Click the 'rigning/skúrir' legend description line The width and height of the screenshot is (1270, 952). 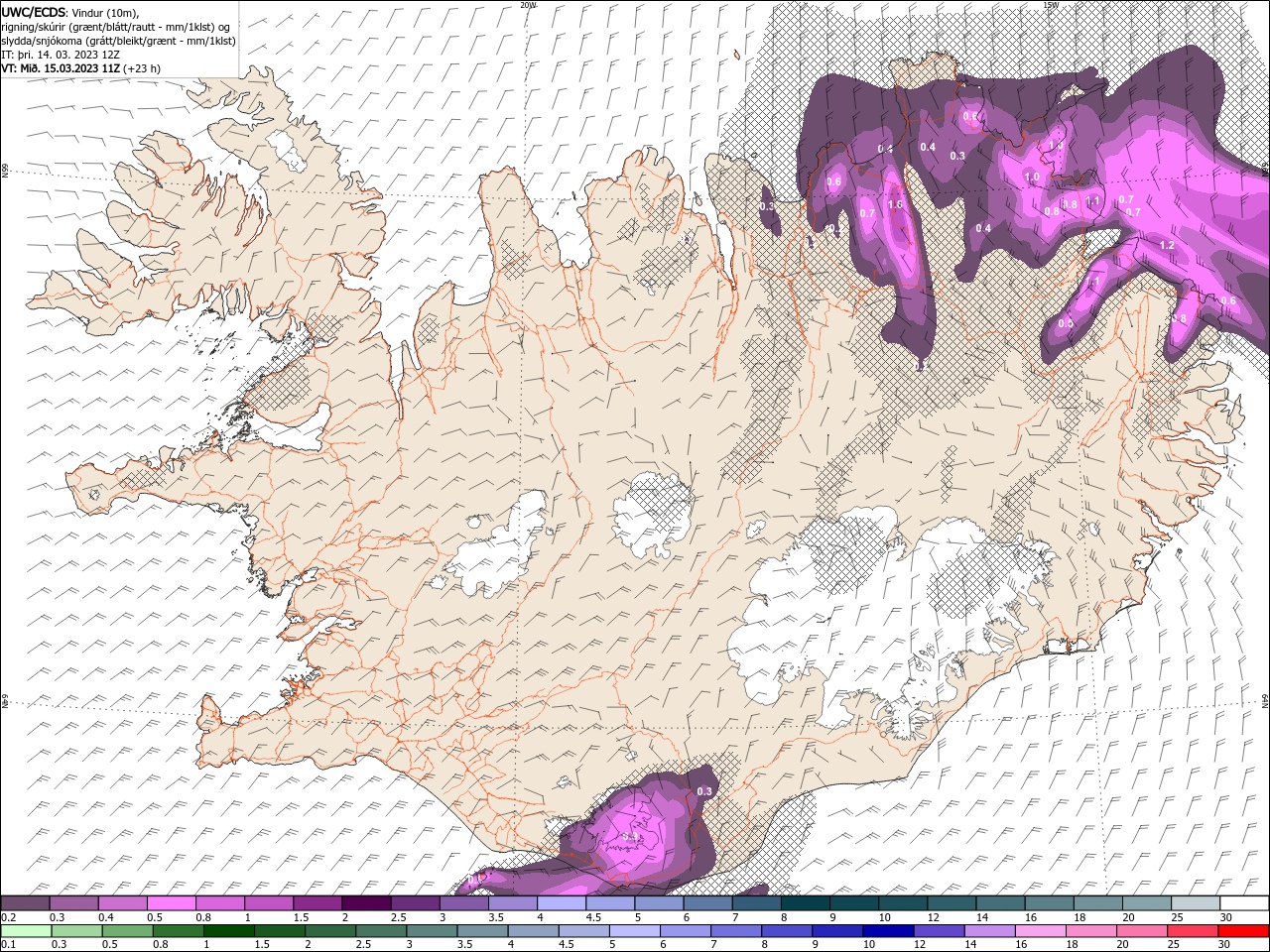point(116,27)
